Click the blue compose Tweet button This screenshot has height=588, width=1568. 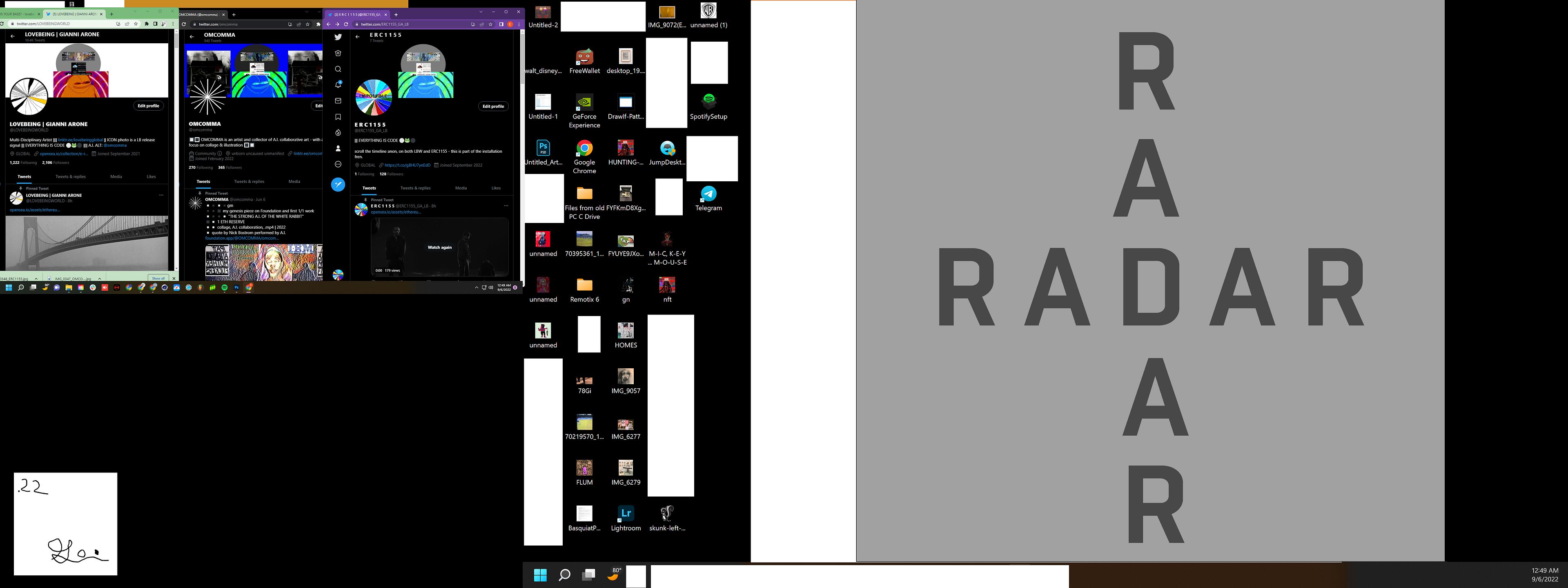(x=338, y=185)
